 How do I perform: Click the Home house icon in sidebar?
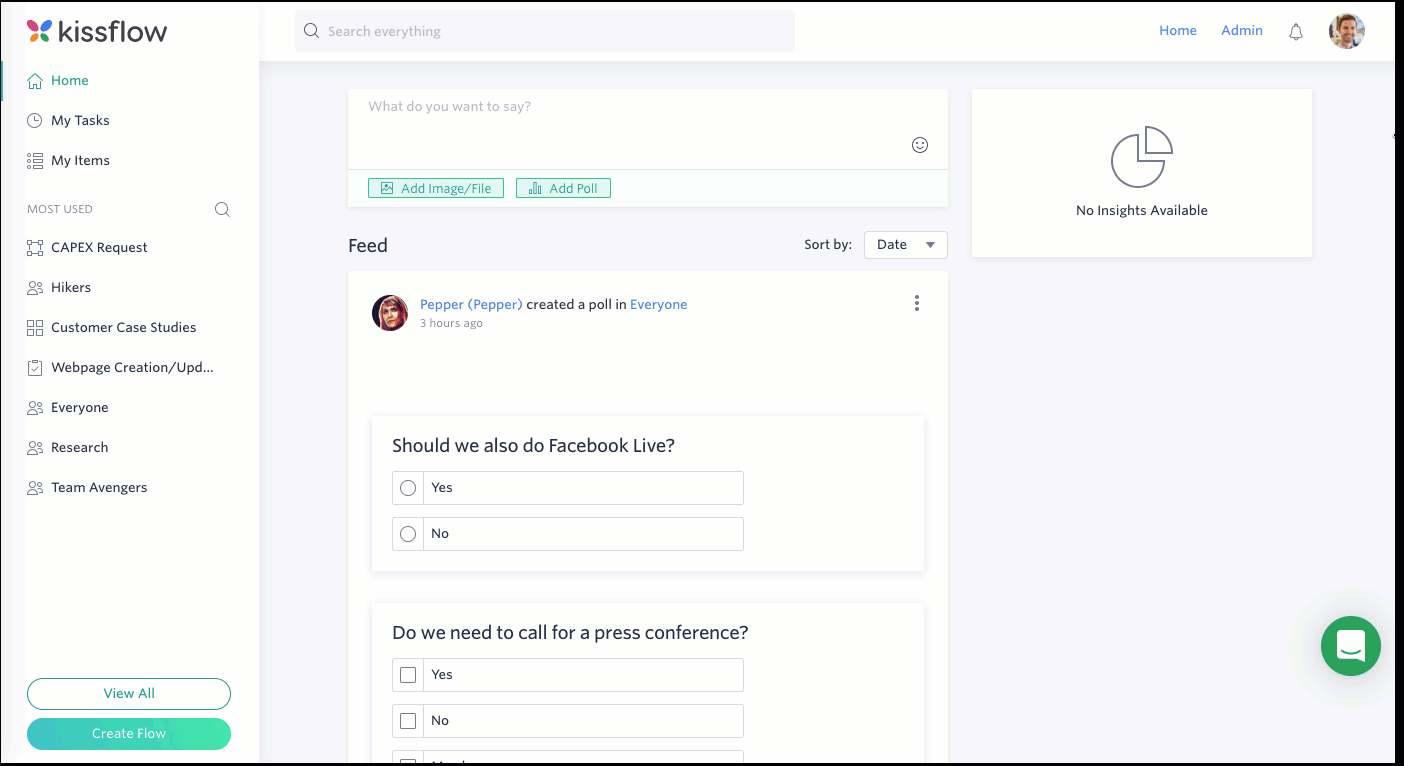35,81
